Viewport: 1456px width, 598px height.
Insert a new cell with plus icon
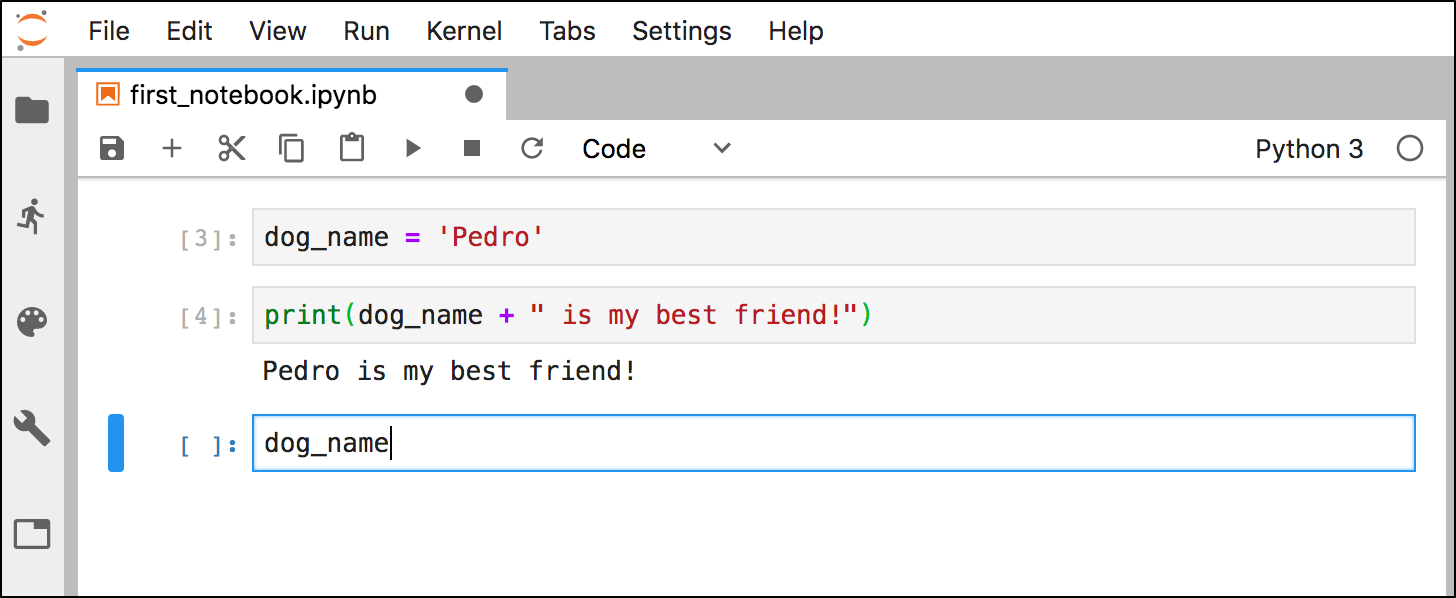(x=172, y=149)
